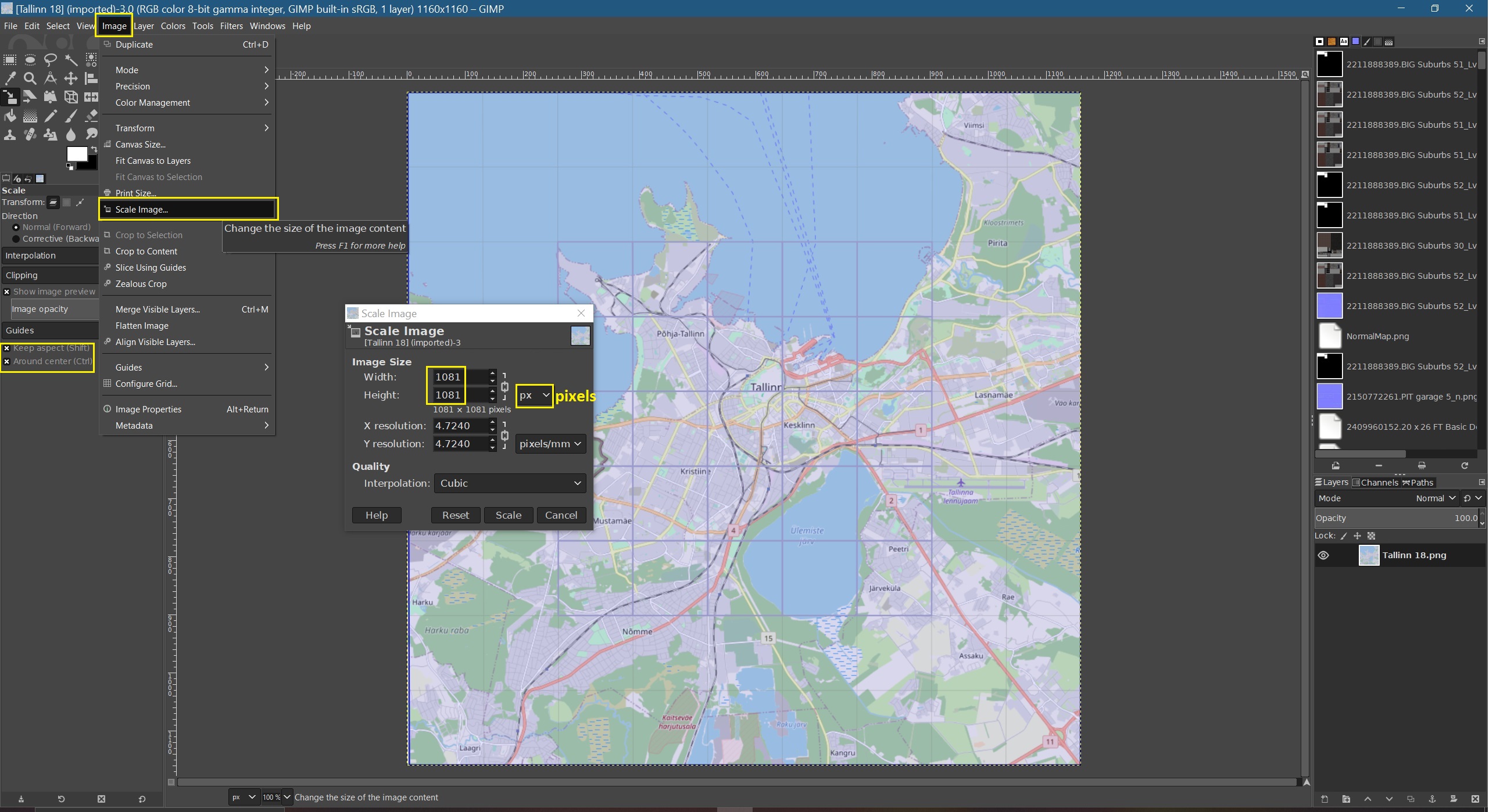Select the Heal bandage tool

click(x=30, y=135)
